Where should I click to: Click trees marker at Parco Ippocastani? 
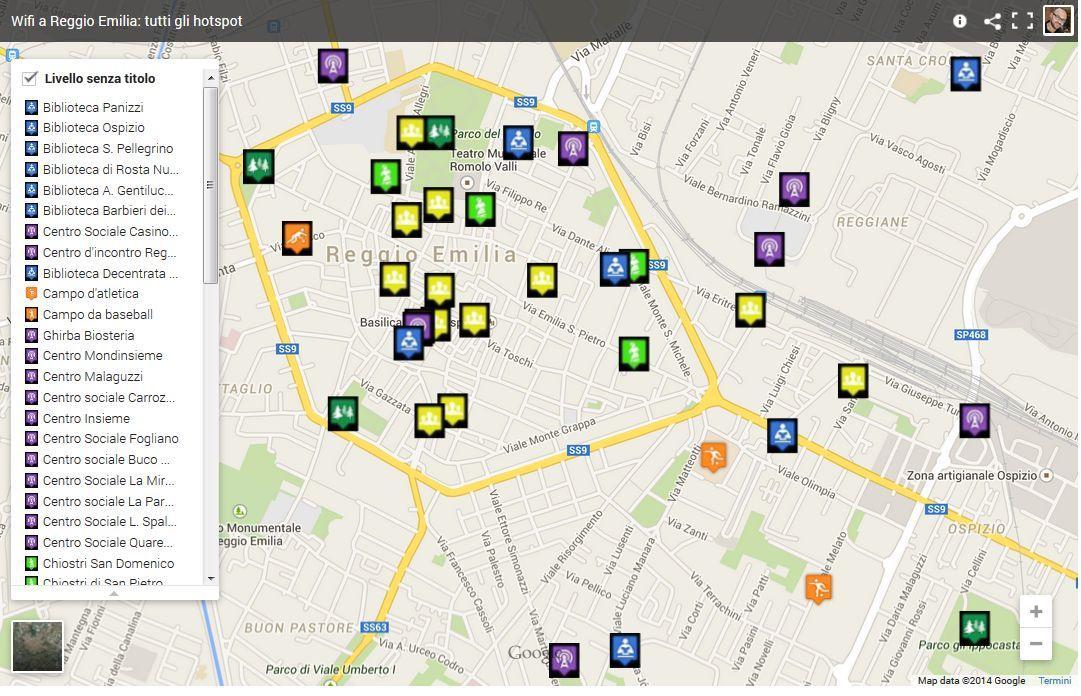pyautogui.click(x=974, y=628)
